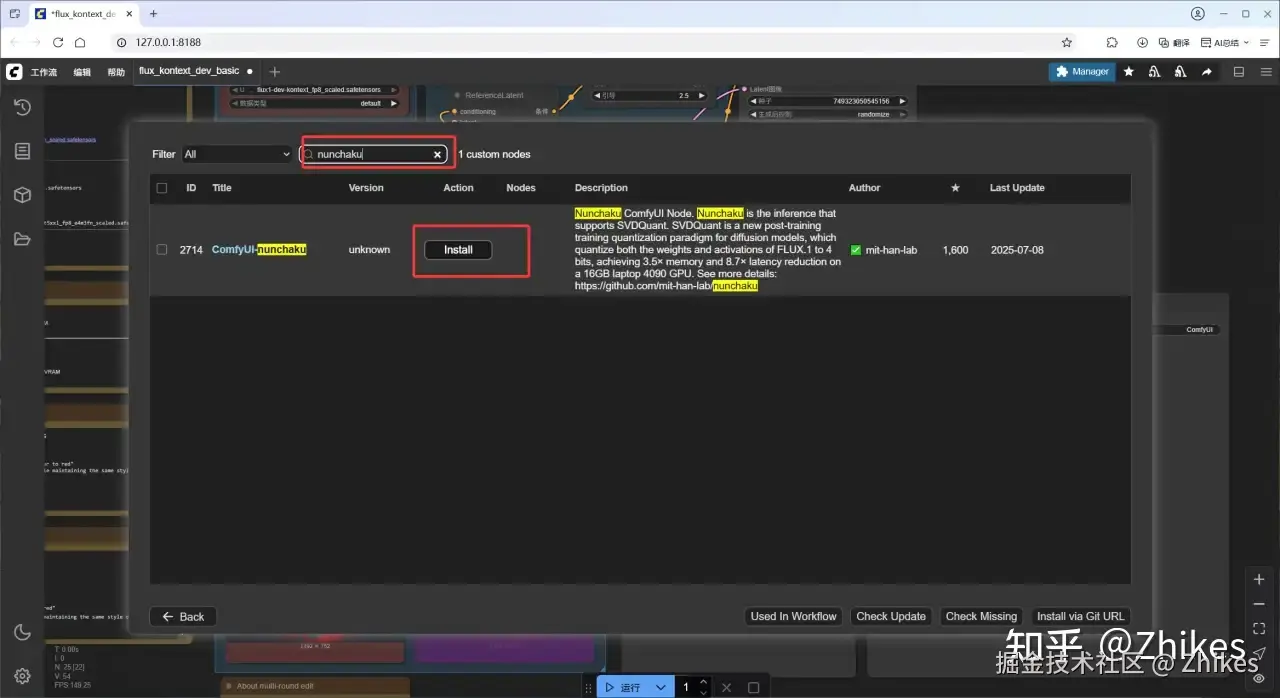Open settings gear in sidebar

[22, 676]
